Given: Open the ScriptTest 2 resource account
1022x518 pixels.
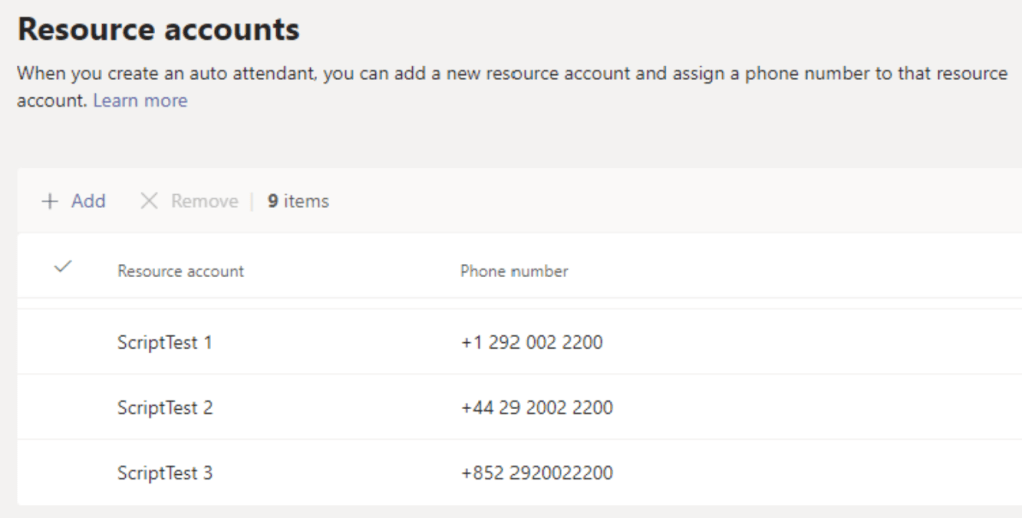Looking at the screenshot, I should 164,408.
